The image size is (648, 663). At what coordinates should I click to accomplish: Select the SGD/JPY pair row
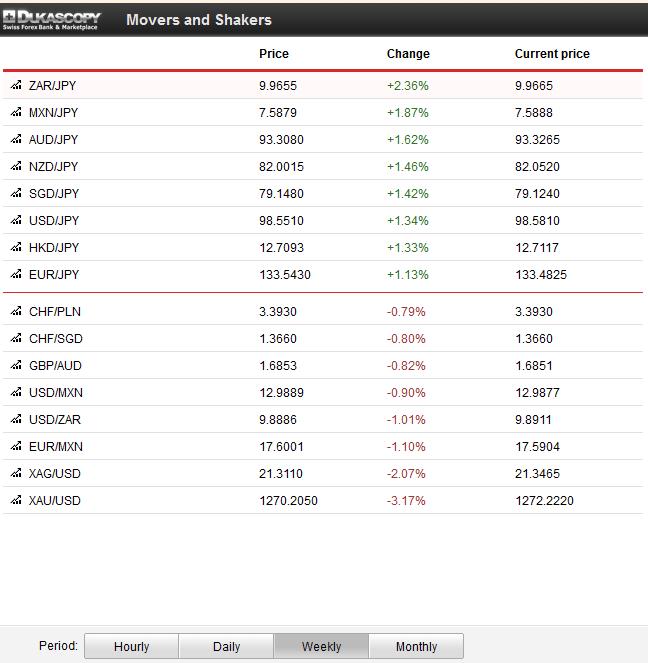click(x=54, y=194)
